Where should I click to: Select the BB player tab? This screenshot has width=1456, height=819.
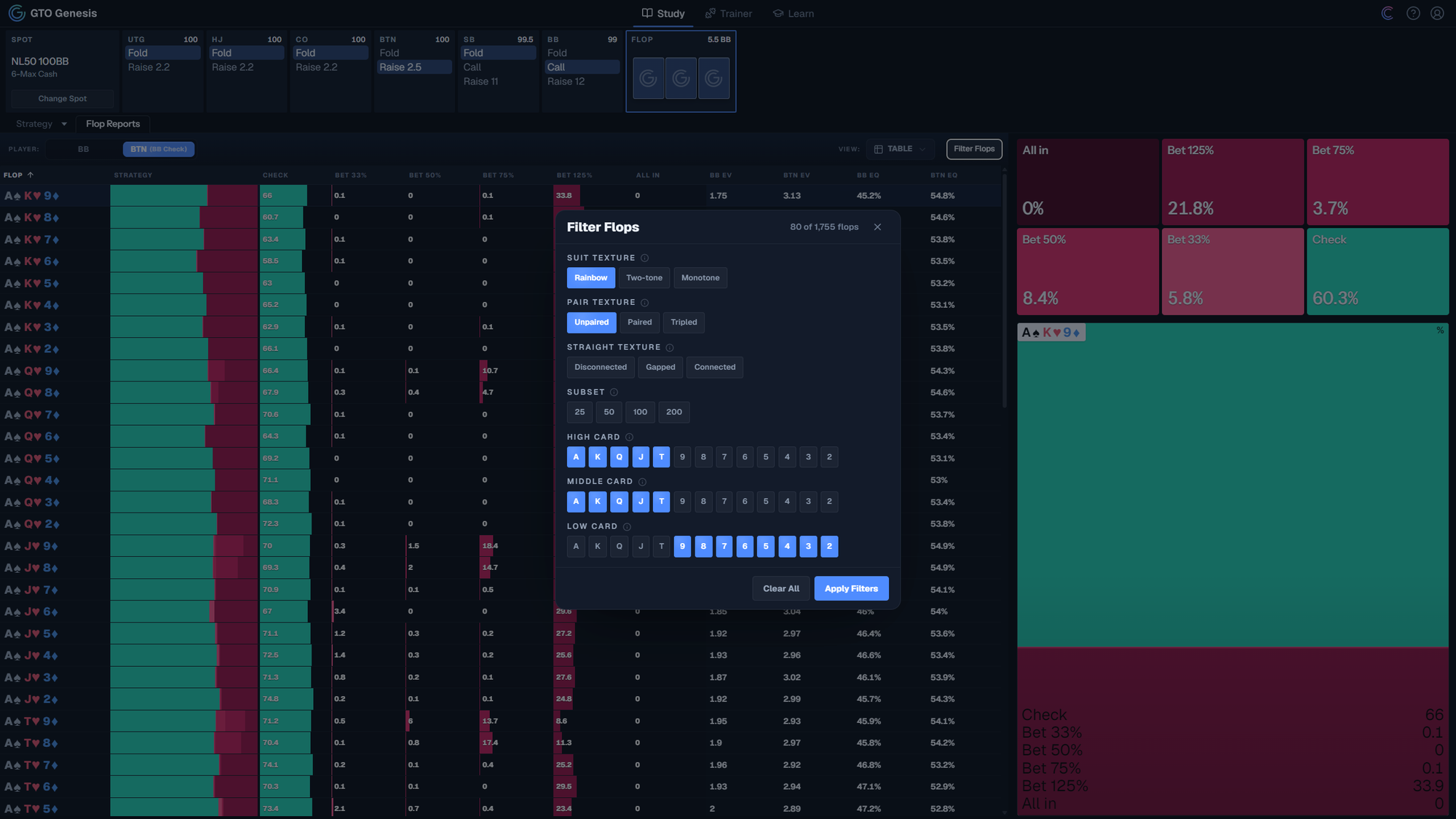tap(84, 149)
